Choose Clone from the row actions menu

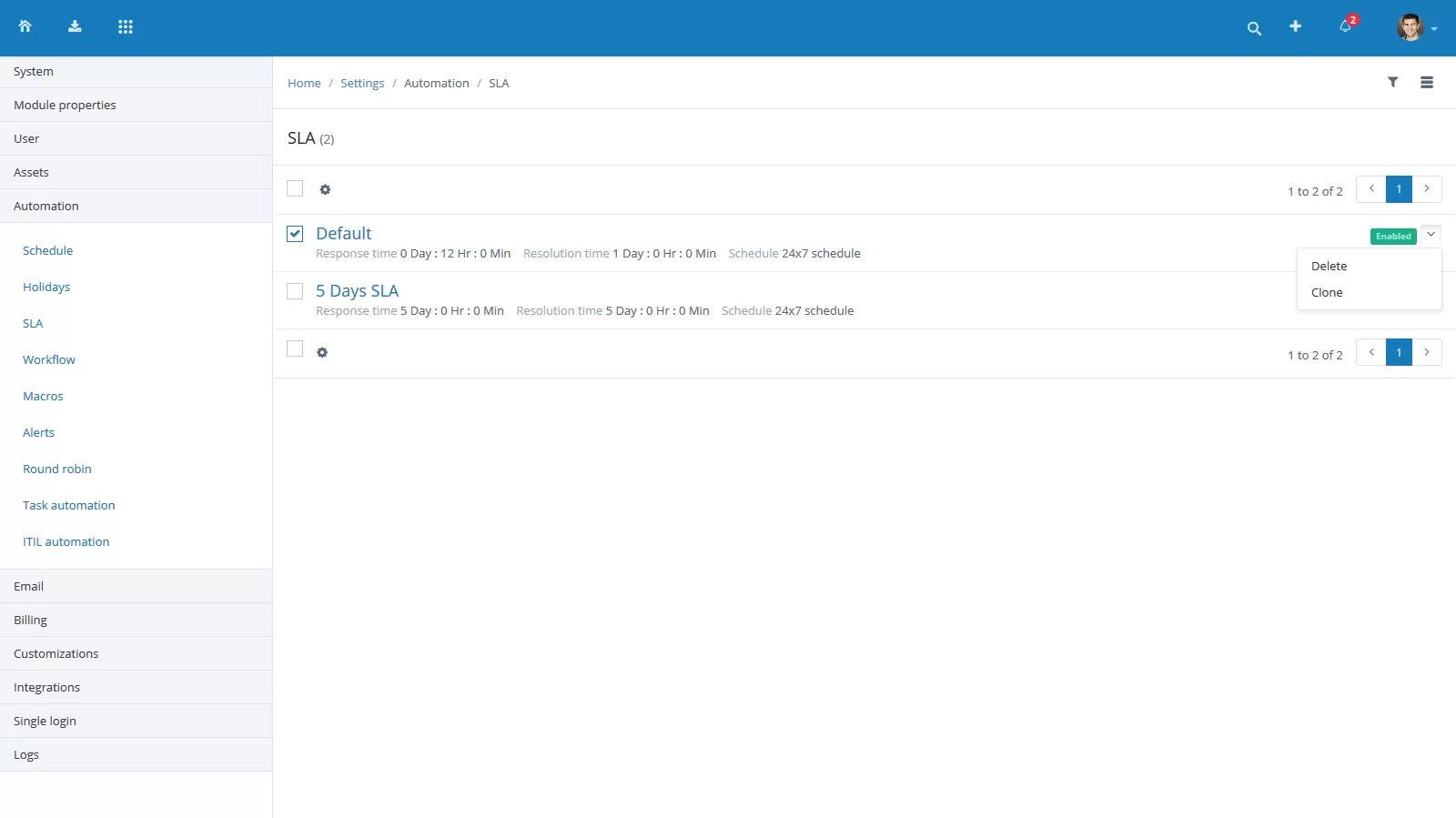tap(1370, 292)
